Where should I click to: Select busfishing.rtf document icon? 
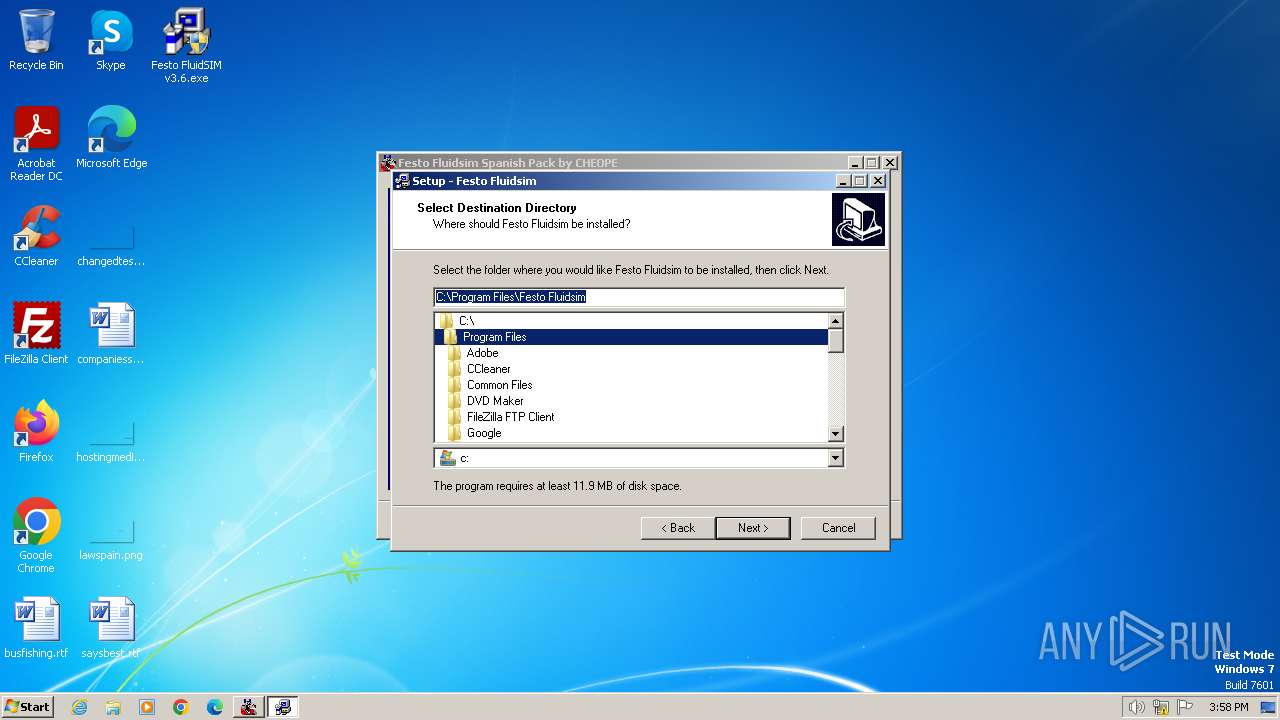coord(36,628)
